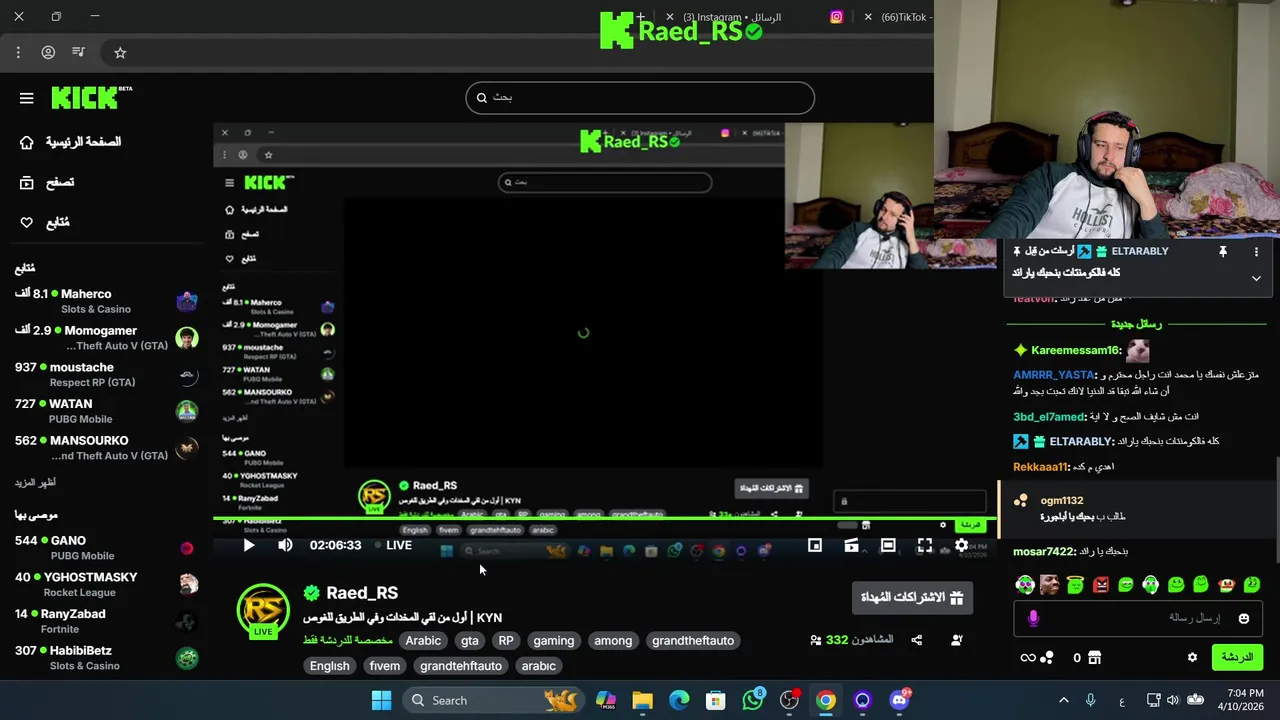
Task: Click the Raed_RS channel avatar with LIVE badge
Action: click(263, 610)
